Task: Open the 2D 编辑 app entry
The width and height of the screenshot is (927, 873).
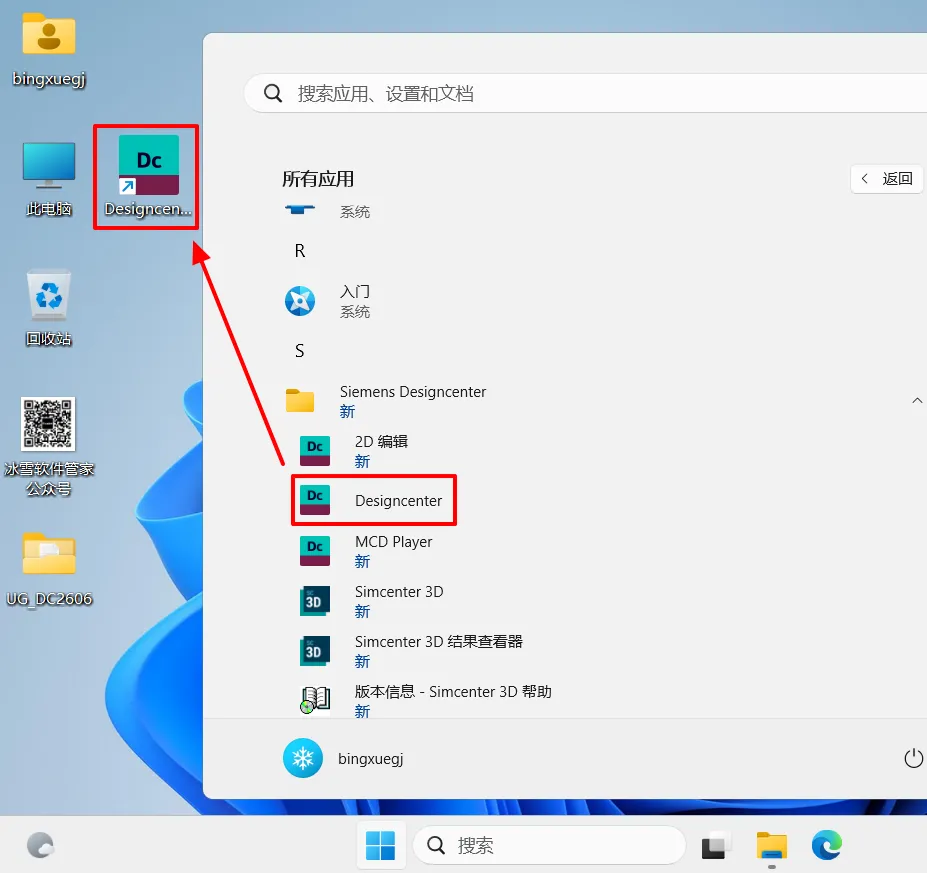Action: click(x=353, y=451)
